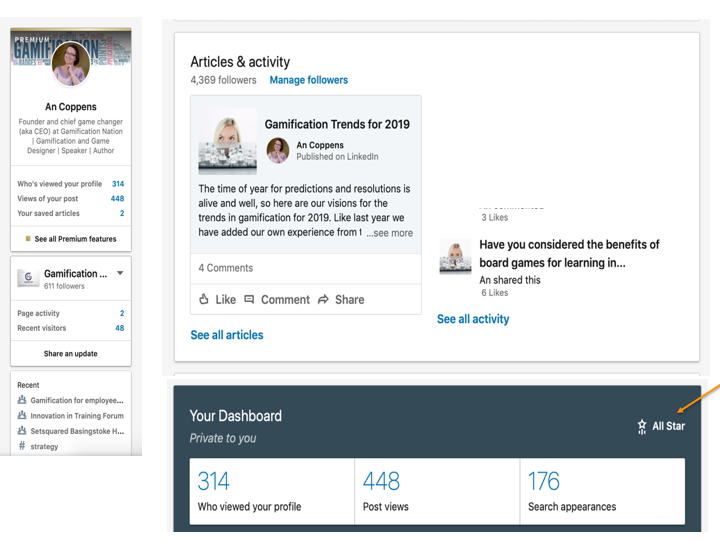Click the Gamification page name
The height and width of the screenshot is (540, 720).
[x=75, y=274]
